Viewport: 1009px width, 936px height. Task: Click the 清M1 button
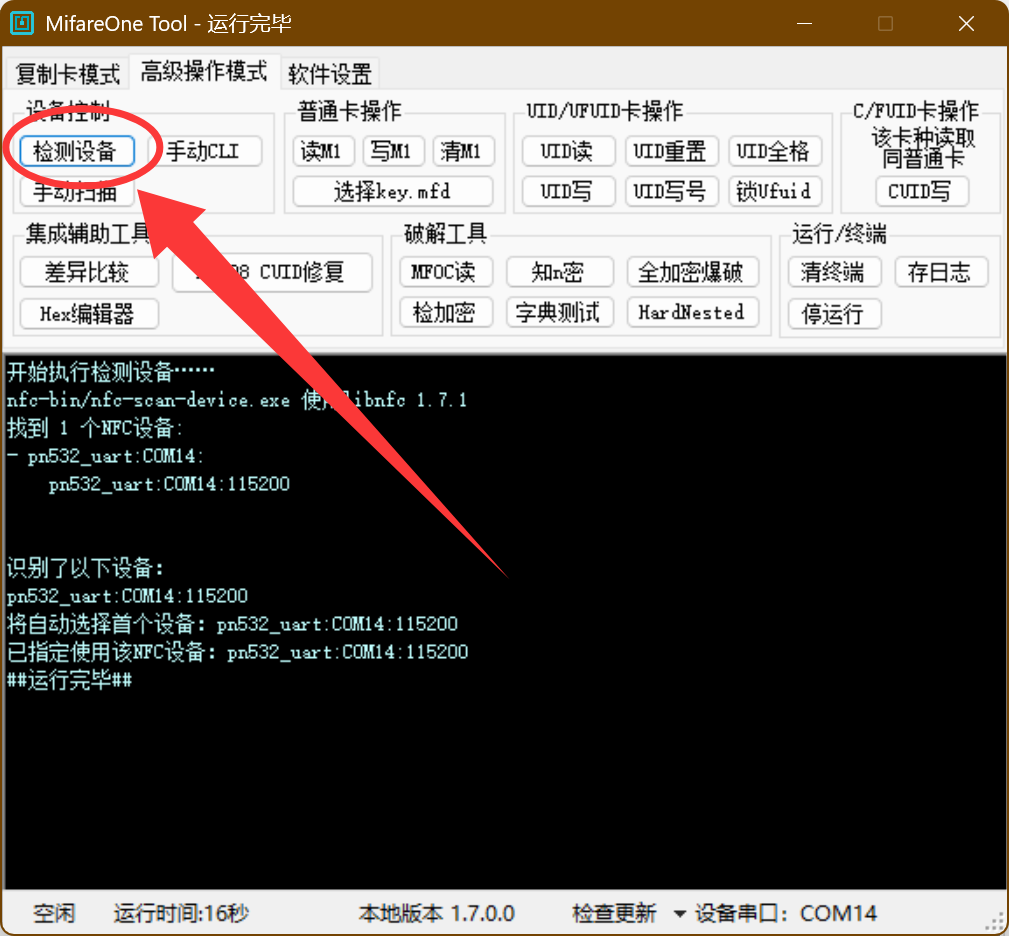pyautogui.click(x=464, y=151)
